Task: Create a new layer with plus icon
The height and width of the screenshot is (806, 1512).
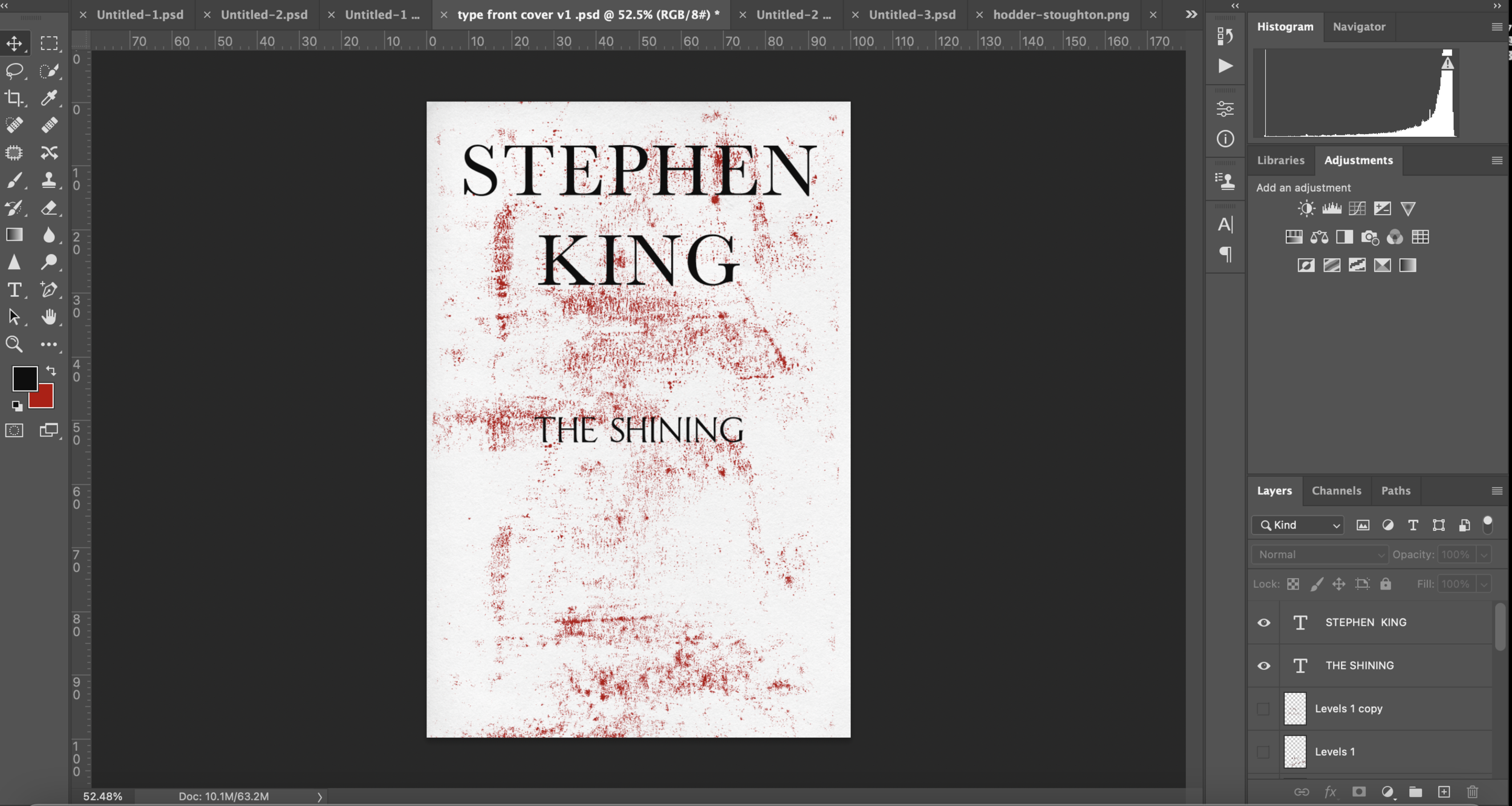Action: coord(1444,792)
